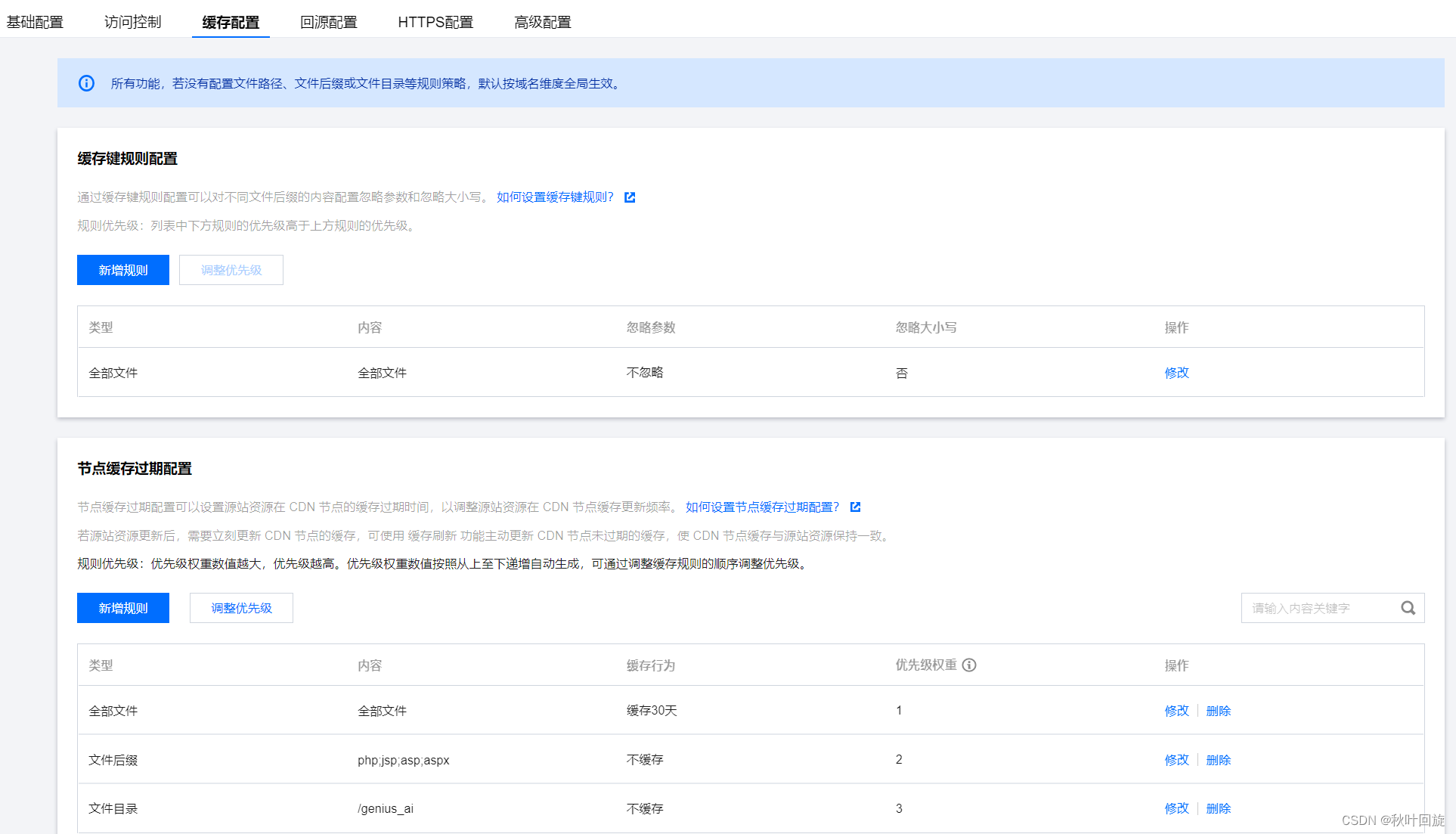
Task: Open external link icon beside 如何设置节点缓存过期配置
Action: point(855,507)
